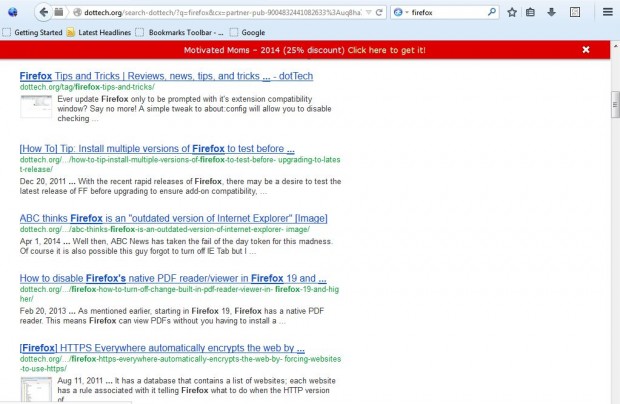This screenshot has height=404, width=620.
Task: Open Bookmarks Toolbar bookmark item
Action: point(180,32)
